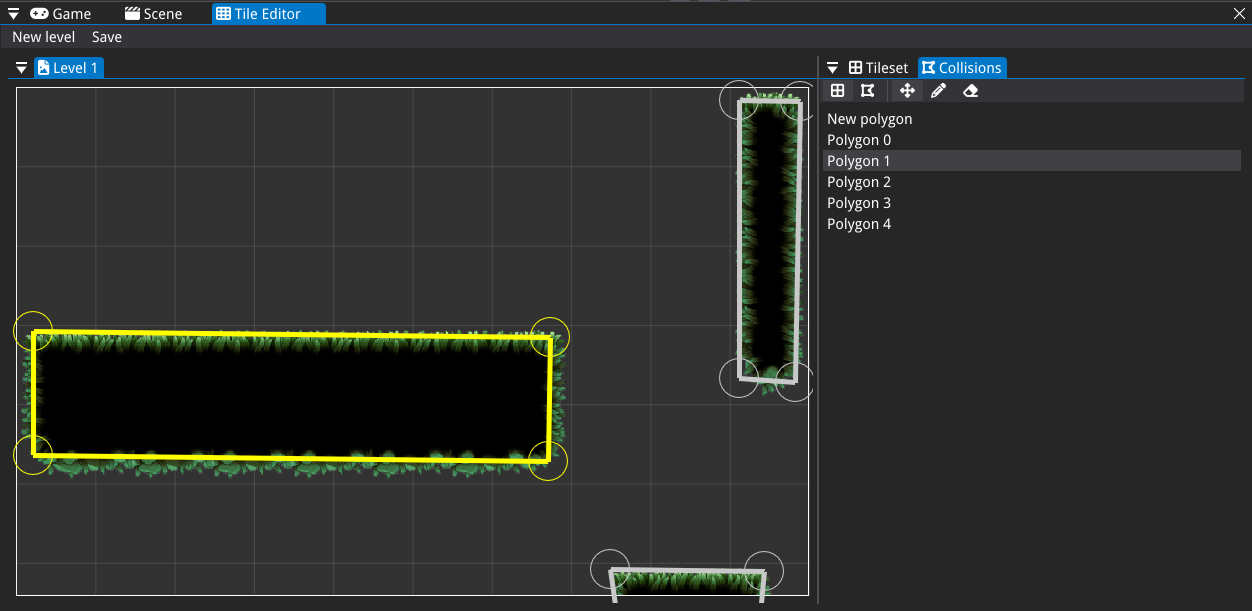1252x611 pixels.
Task: Open the Tileset panel dropdown arrow
Action: coord(832,68)
